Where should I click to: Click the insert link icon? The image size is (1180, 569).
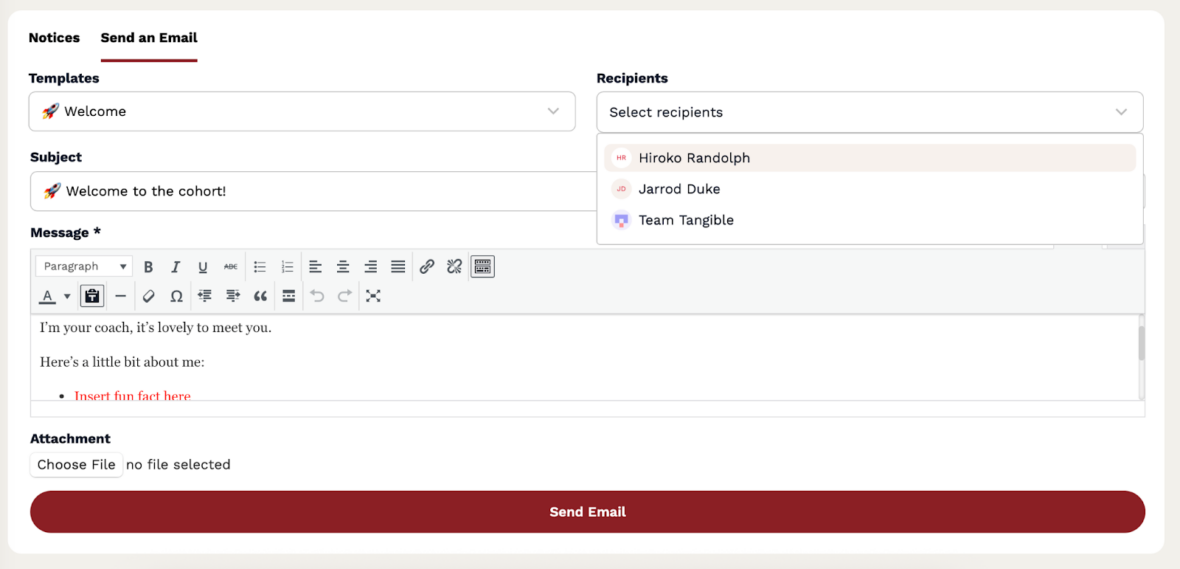coord(427,267)
